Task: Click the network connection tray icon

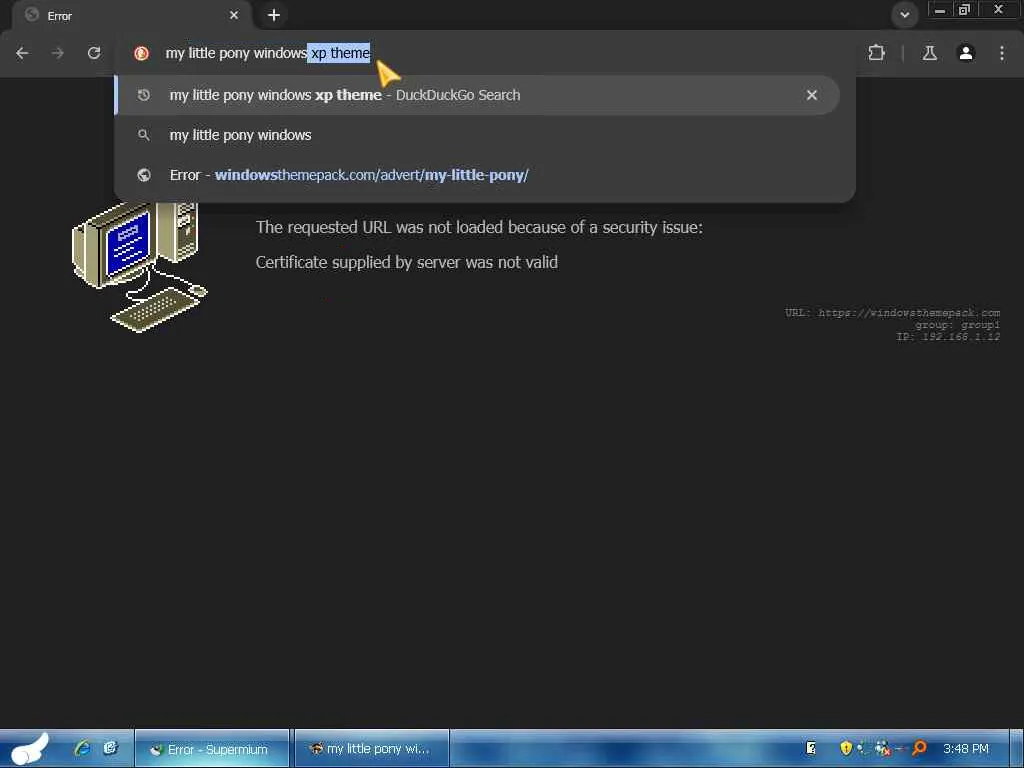Action: 863,748
